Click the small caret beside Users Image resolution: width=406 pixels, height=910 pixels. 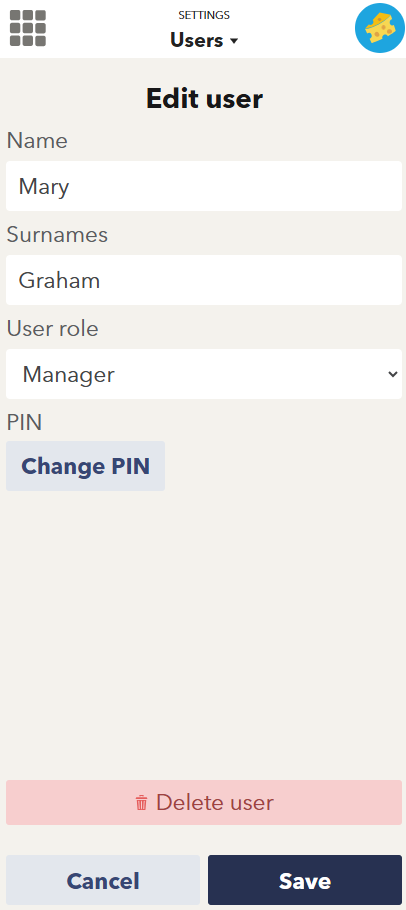tap(234, 41)
